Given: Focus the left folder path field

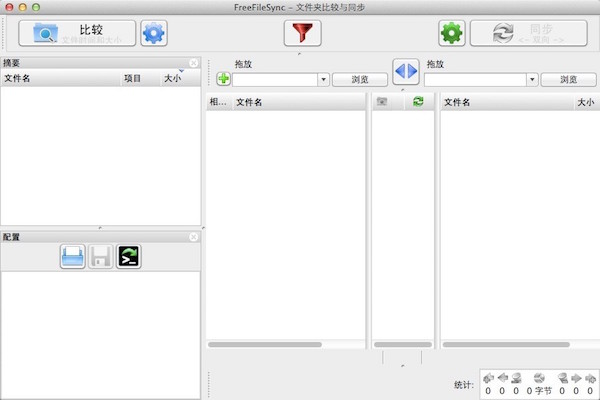Looking at the screenshot, I should click(275, 80).
